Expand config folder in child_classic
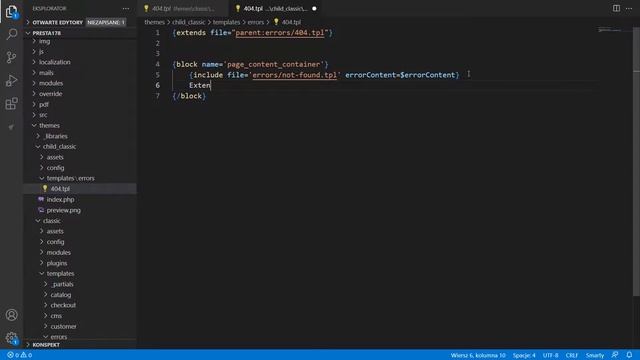The width and height of the screenshot is (640, 360). click(x=55, y=168)
